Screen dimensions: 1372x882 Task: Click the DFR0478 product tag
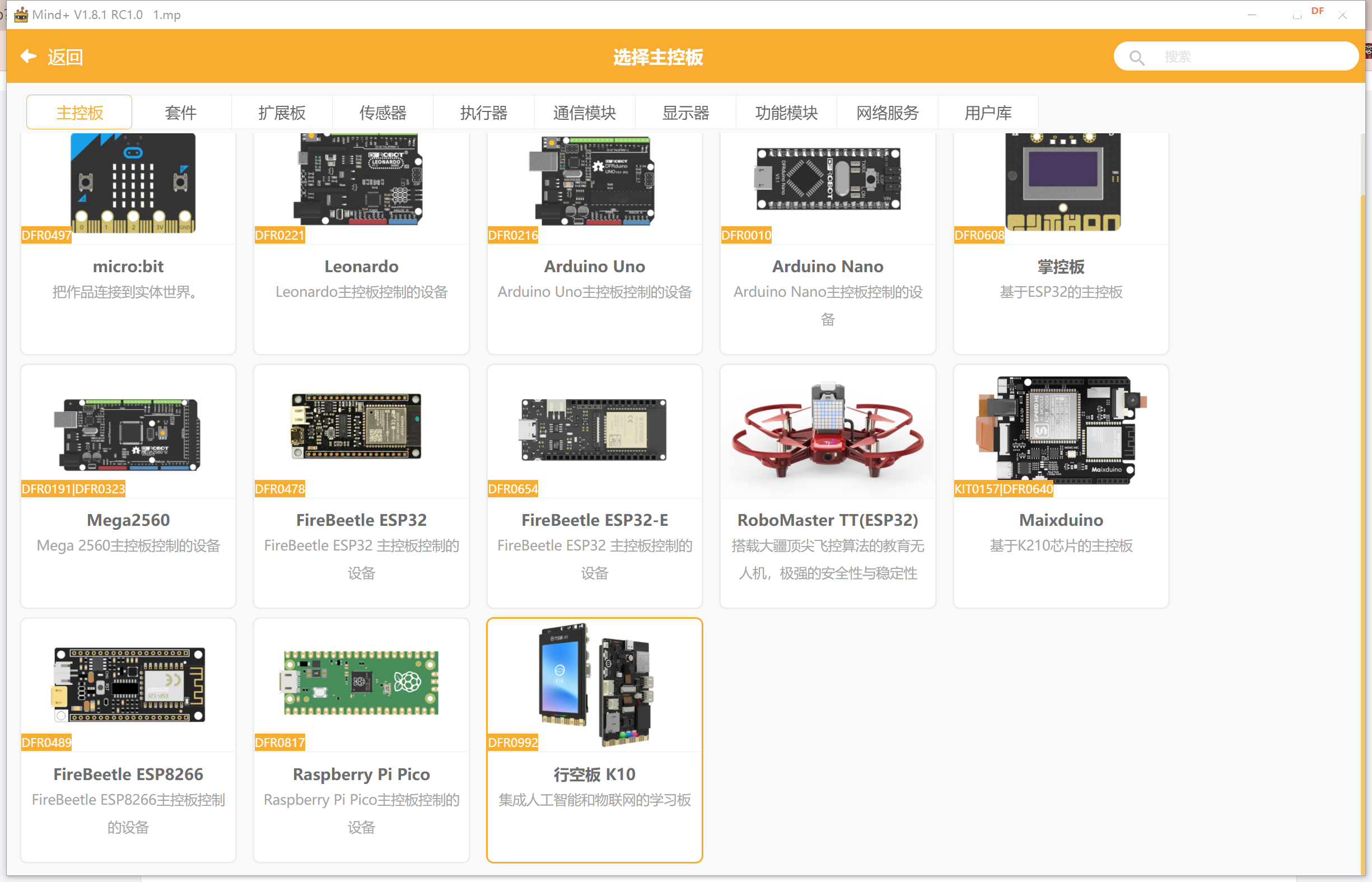pos(279,489)
